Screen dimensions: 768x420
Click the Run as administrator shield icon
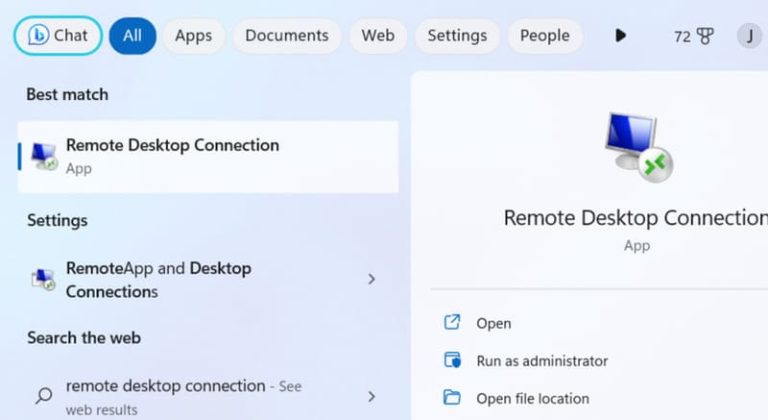click(x=452, y=360)
